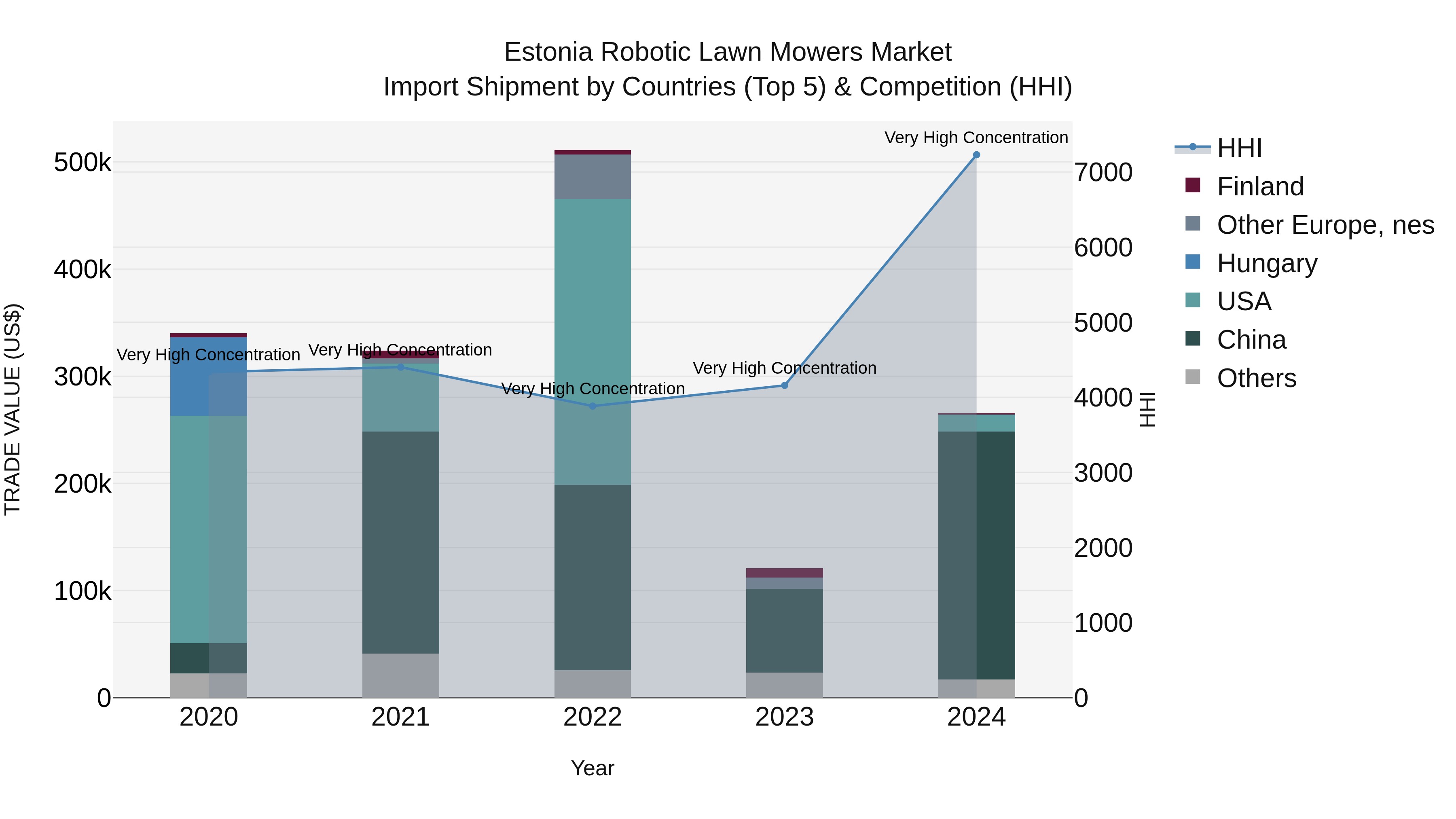1456x819 pixels.
Task: Click the Other Europe segment of 2022 bar
Action: click(x=593, y=176)
